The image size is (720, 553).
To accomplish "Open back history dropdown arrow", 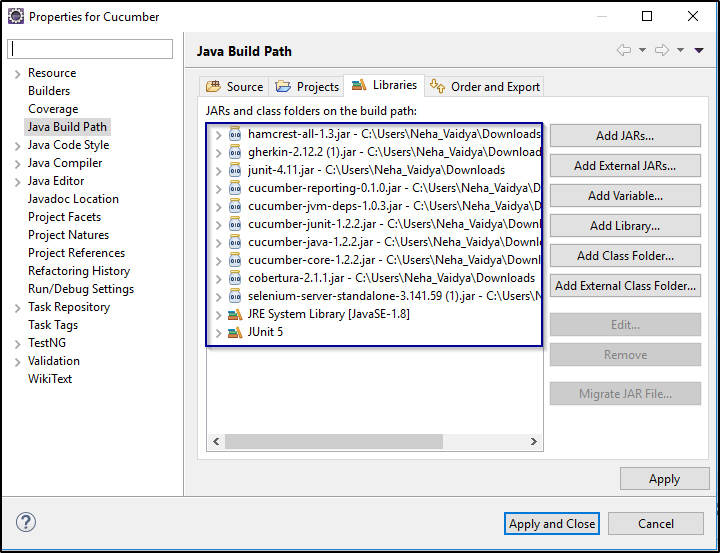I will click(x=642, y=50).
